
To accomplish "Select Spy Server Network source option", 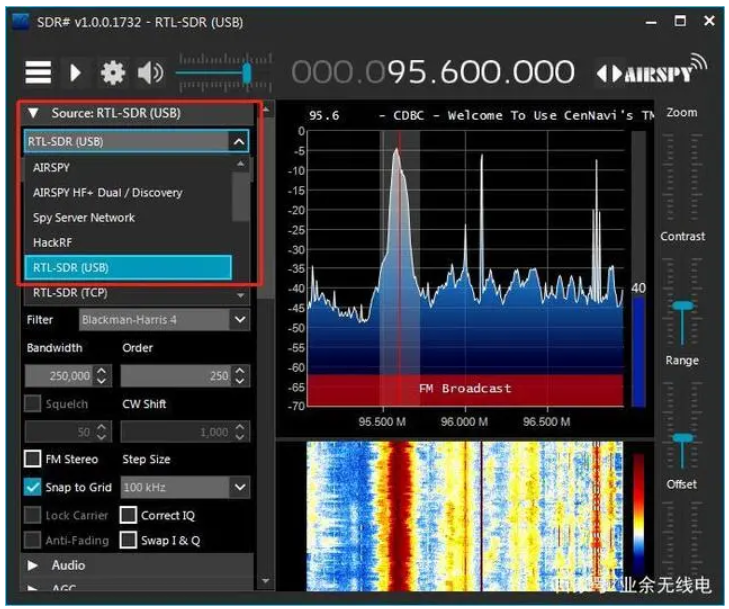I will (x=84, y=217).
